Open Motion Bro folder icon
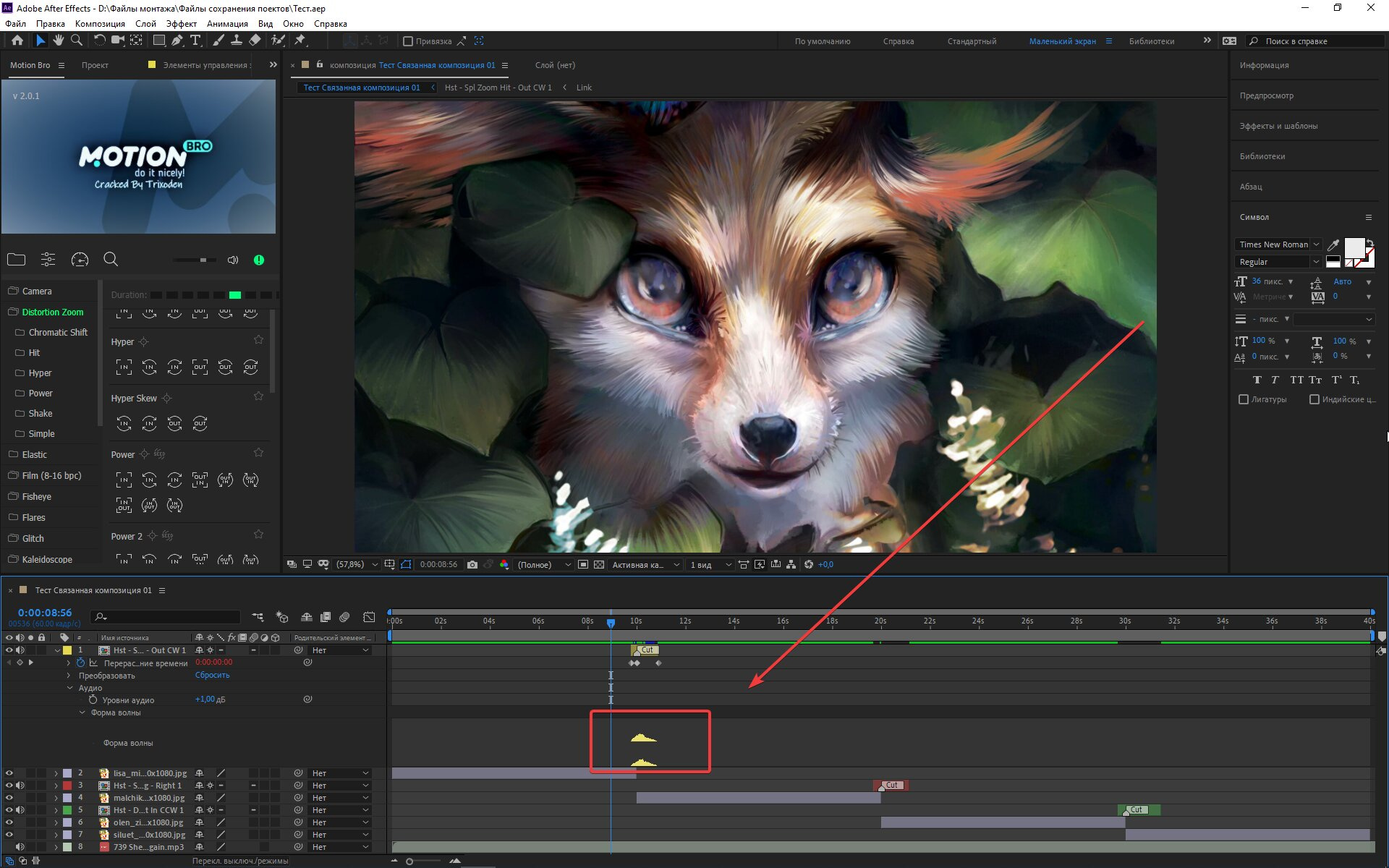The height and width of the screenshot is (868, 1389). click(x=16, y=260)
